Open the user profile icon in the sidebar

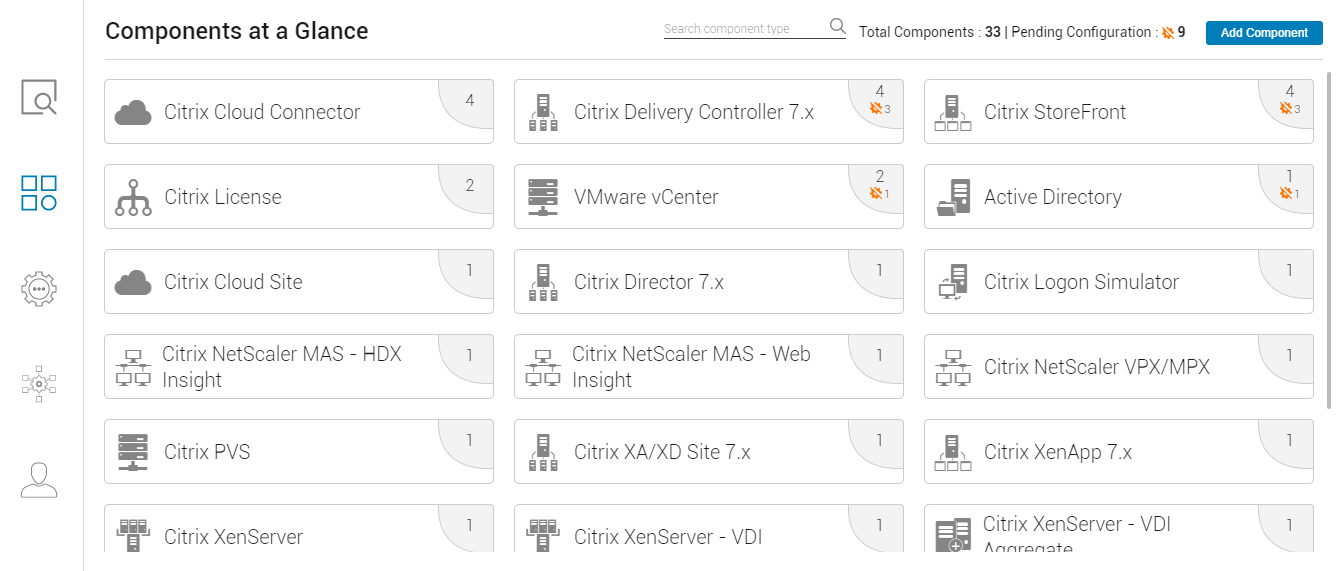click(x=39, y=480)
